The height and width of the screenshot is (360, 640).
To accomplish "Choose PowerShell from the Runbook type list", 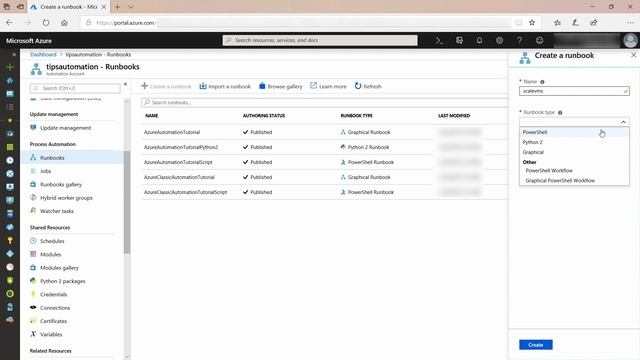I will click(x=574, y=132).
